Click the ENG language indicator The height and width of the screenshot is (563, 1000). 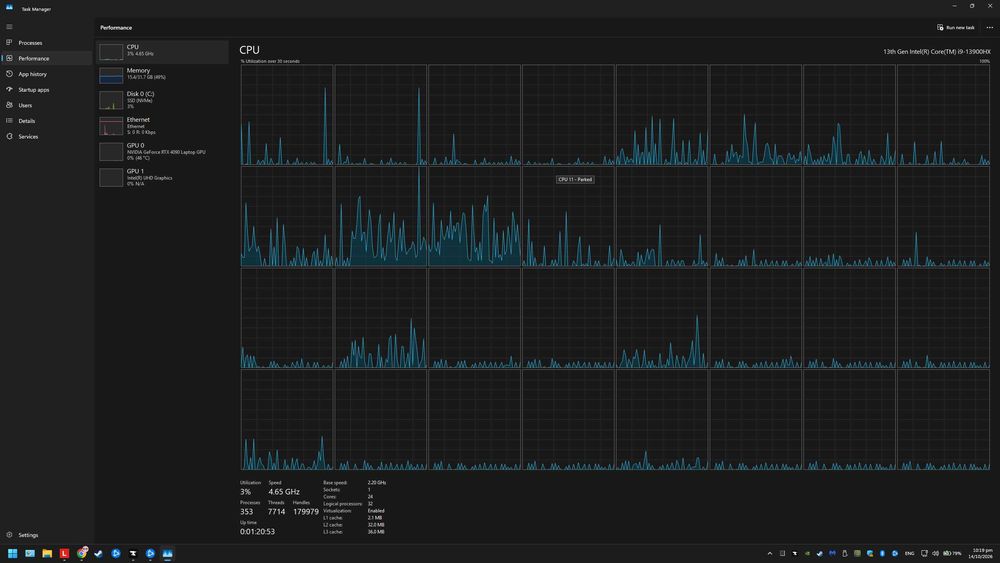click(909, 553)
